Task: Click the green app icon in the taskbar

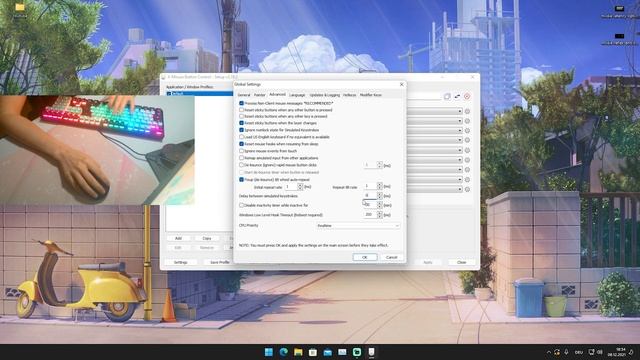Action: point(357,352)
